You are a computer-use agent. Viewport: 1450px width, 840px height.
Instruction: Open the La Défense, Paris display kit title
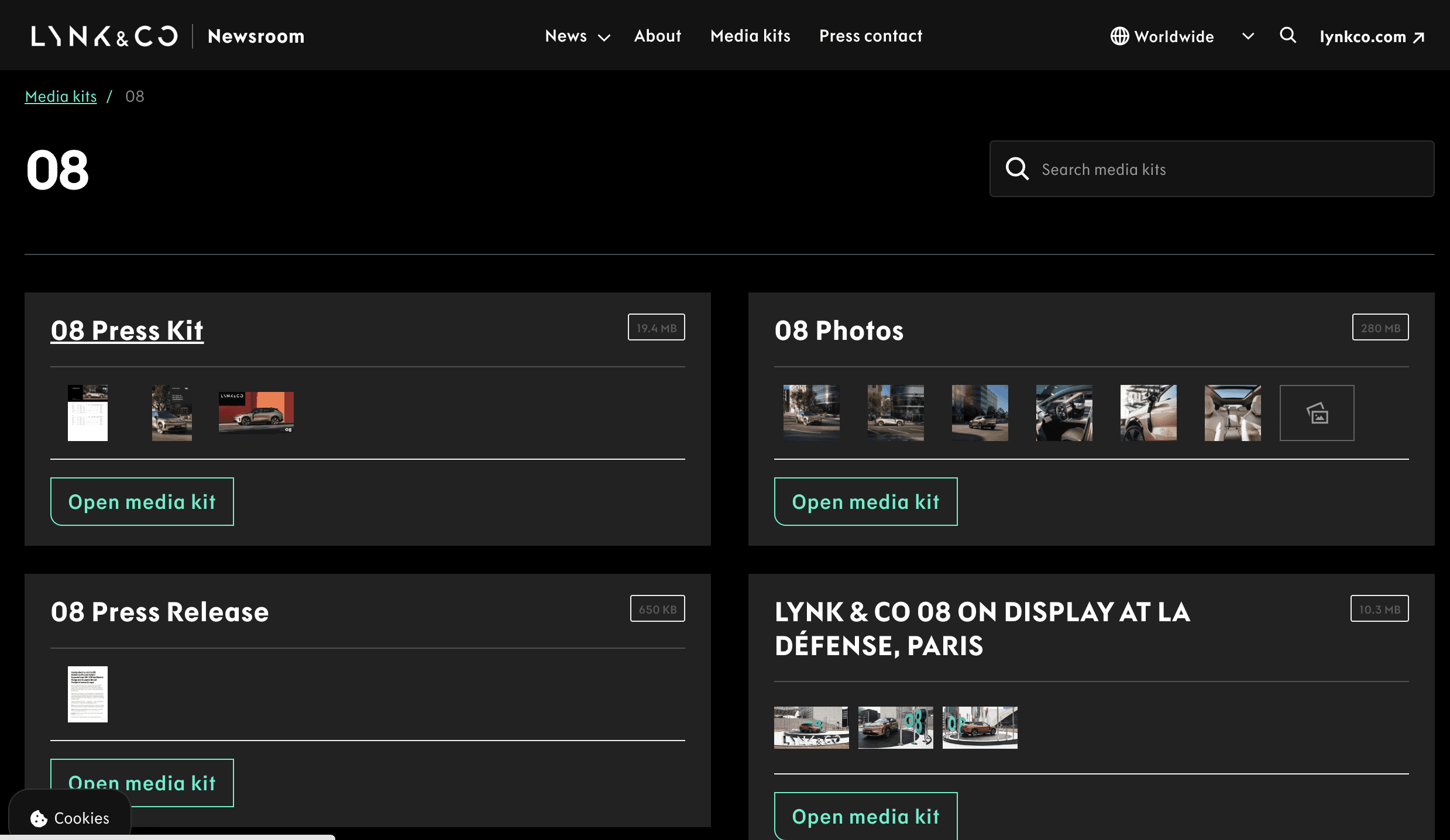pos(982,629)
